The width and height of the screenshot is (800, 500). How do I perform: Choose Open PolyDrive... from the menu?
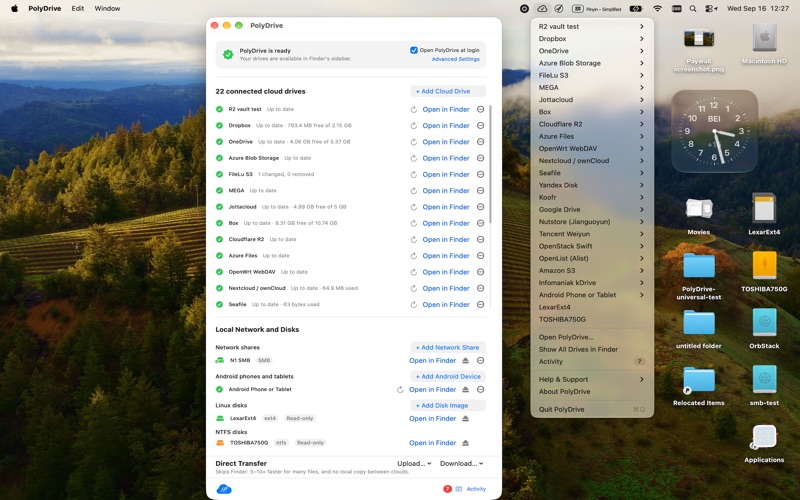tap(592, 337)
